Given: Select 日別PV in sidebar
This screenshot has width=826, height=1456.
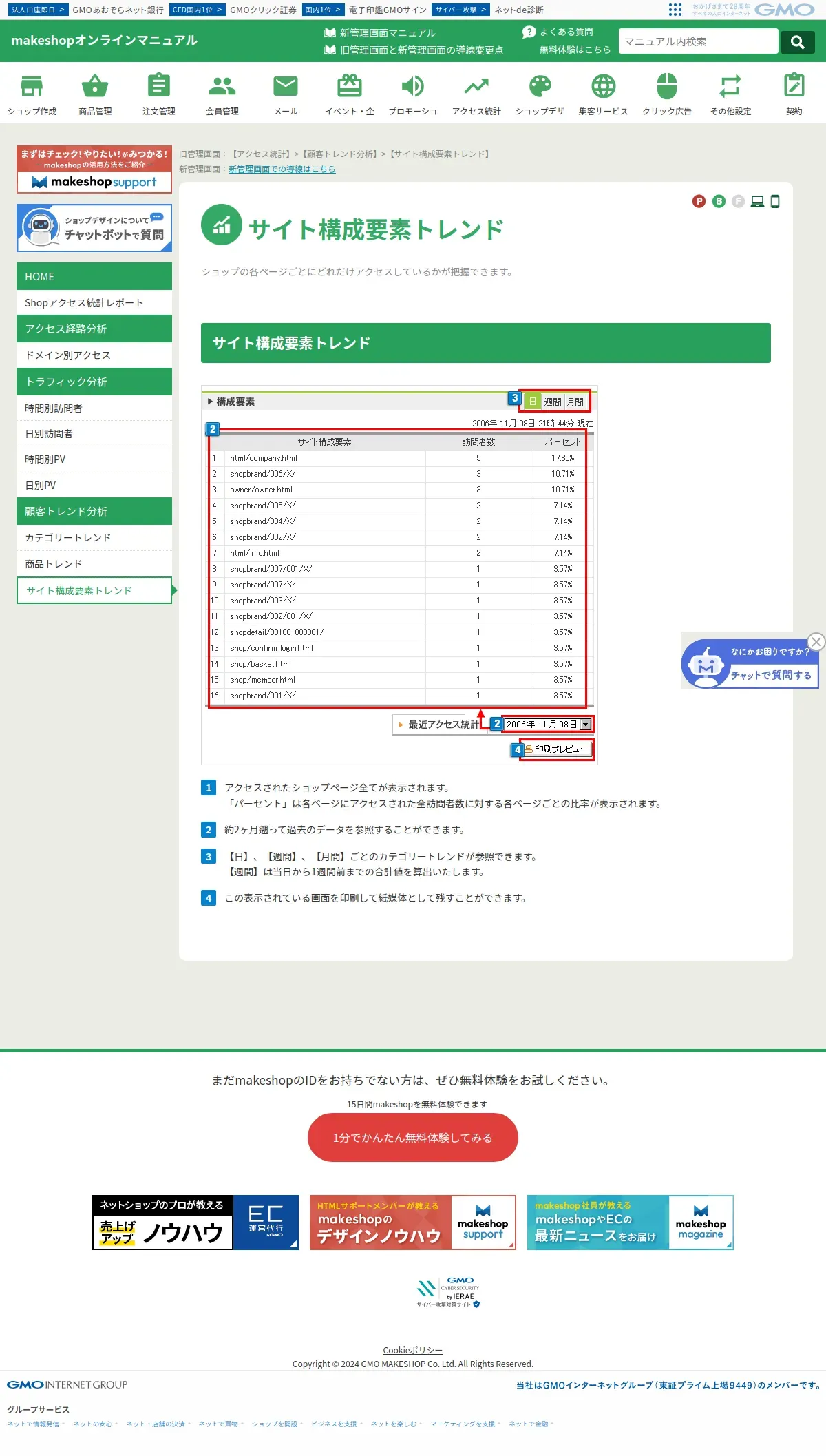Looking at the screenshot, I should pyautogui.click(x=94, y=486).
